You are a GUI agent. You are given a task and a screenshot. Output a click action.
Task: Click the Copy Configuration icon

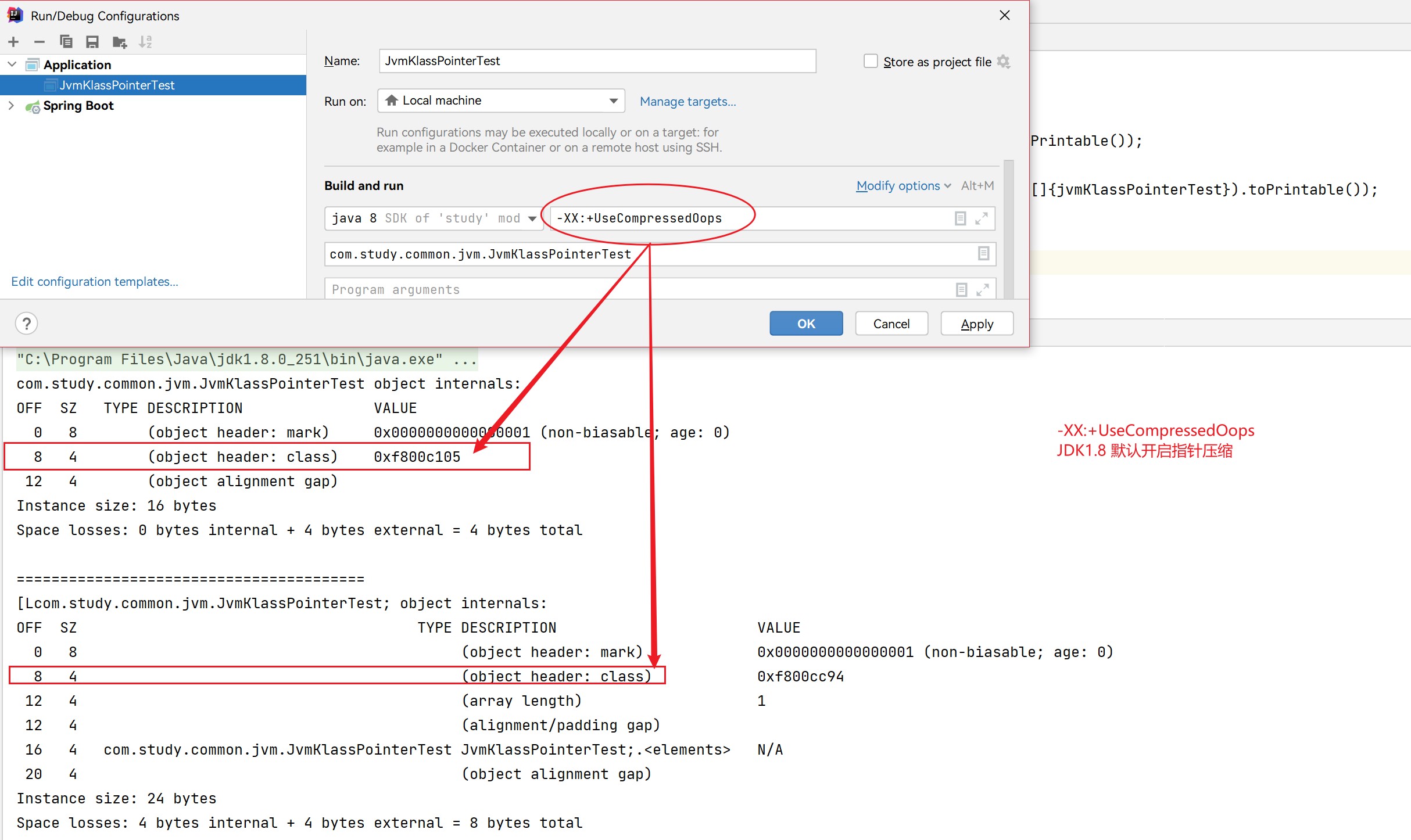[x=66, y=42]
